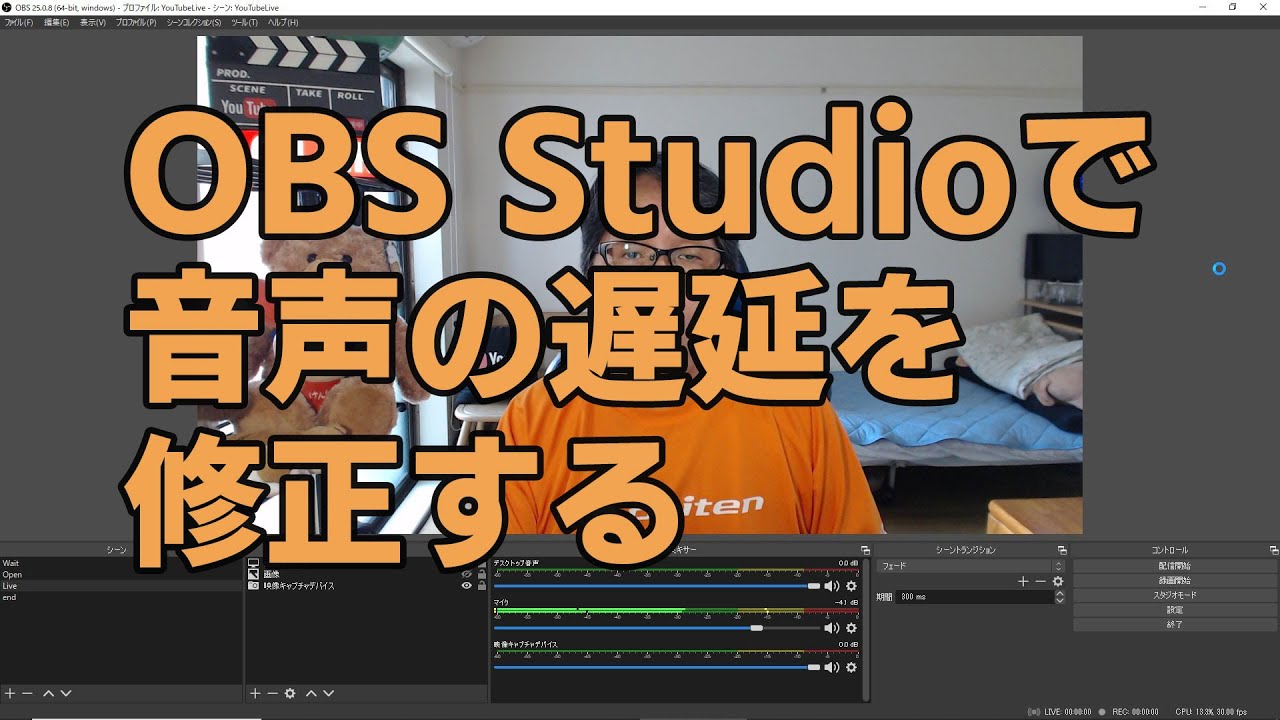Open シーンコレクション(S) menu
The image size is (1280, 720).
[194, 22]
